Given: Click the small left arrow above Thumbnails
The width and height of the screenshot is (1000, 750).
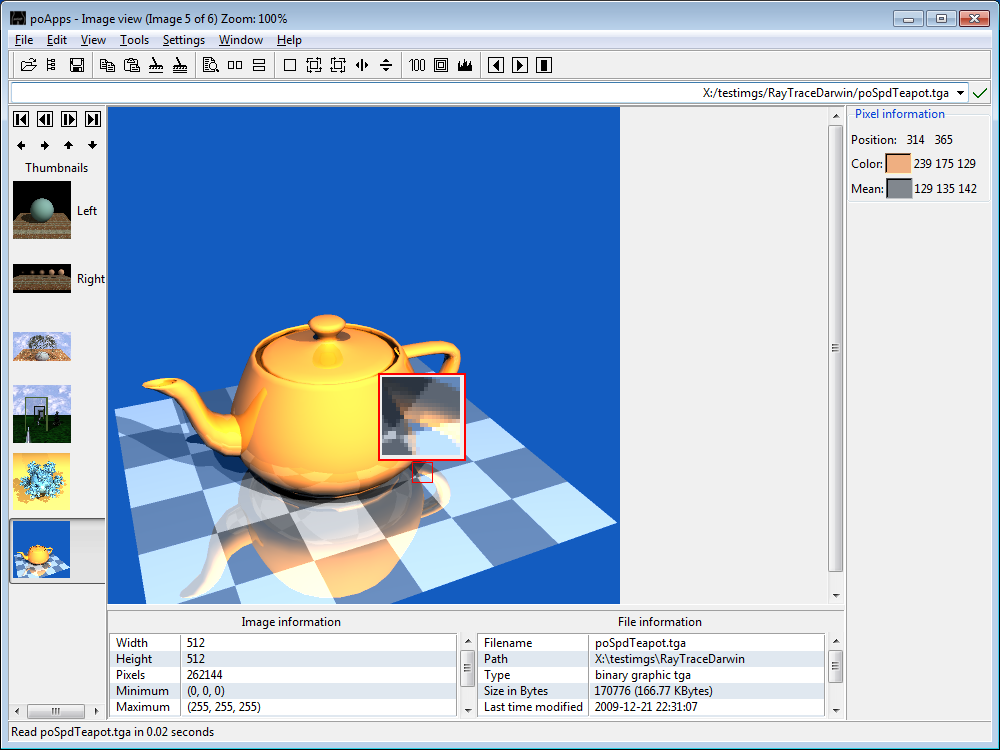Looking at the screenshot, I should point(21,145).
